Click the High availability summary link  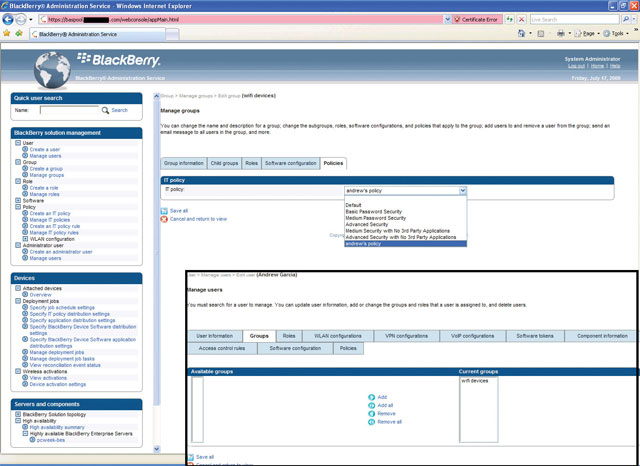tap(57, 427)
